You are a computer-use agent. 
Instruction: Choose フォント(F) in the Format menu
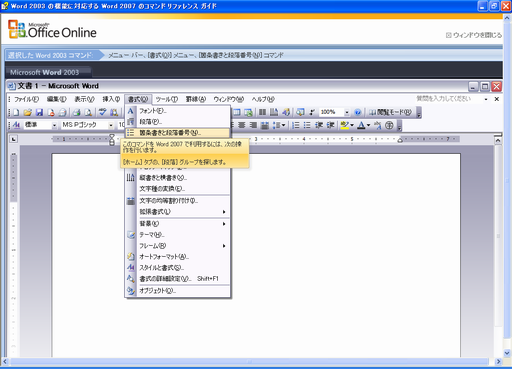[x=178, y=111]
